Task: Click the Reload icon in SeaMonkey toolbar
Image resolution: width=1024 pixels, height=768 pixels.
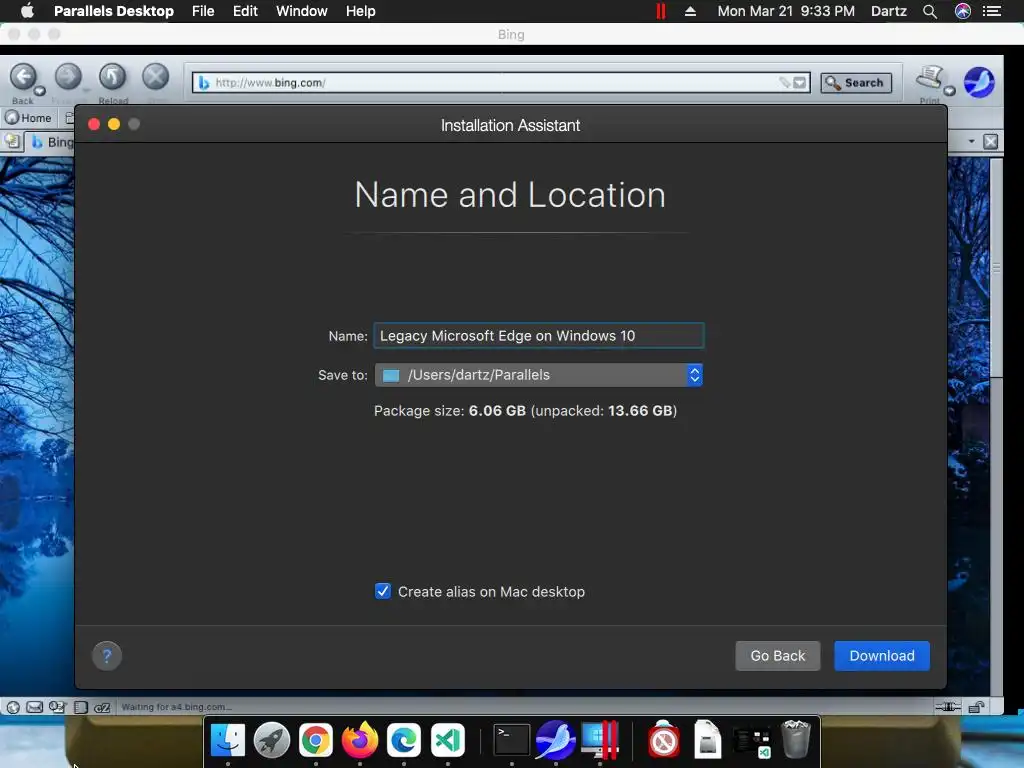Action: pyautogui.click(x=112, y=77)
